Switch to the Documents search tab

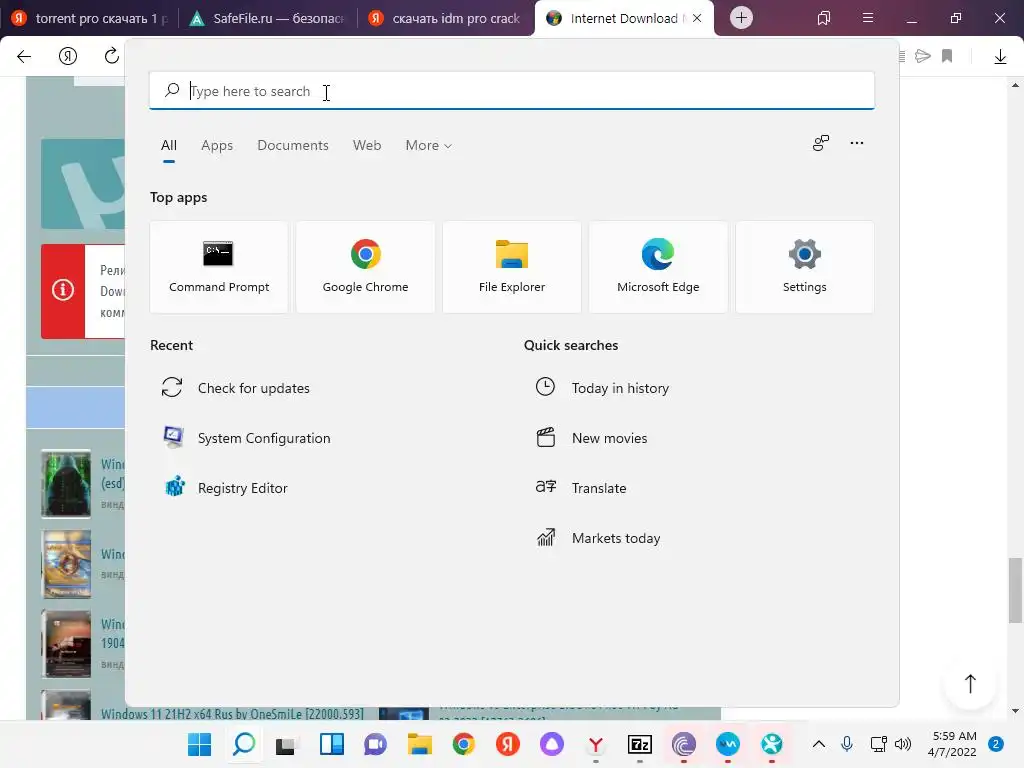pos(293,146)
